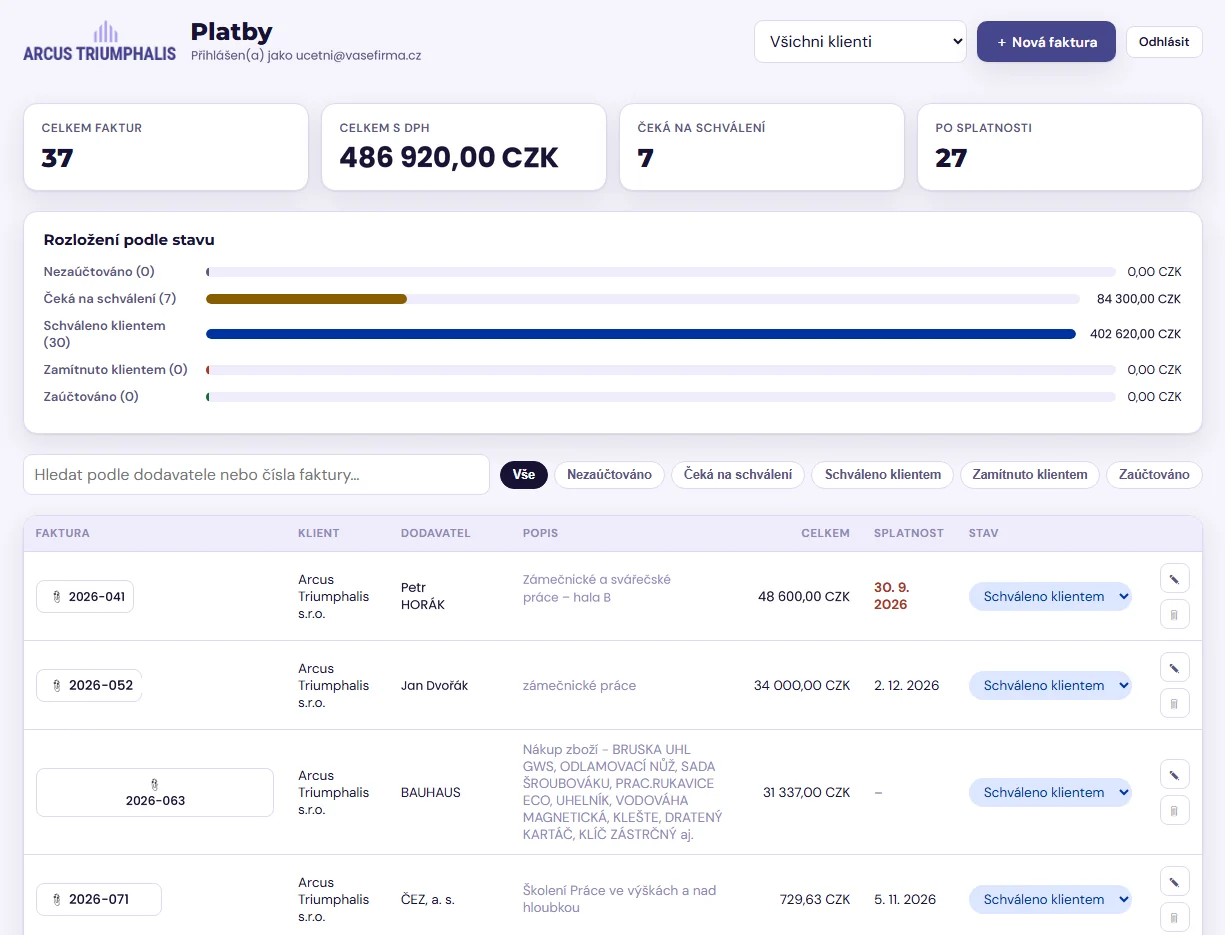Viewport: 1225px width, 935px height.
Task: Open the 2026-052 invoice attachment button
Action: 89,686
